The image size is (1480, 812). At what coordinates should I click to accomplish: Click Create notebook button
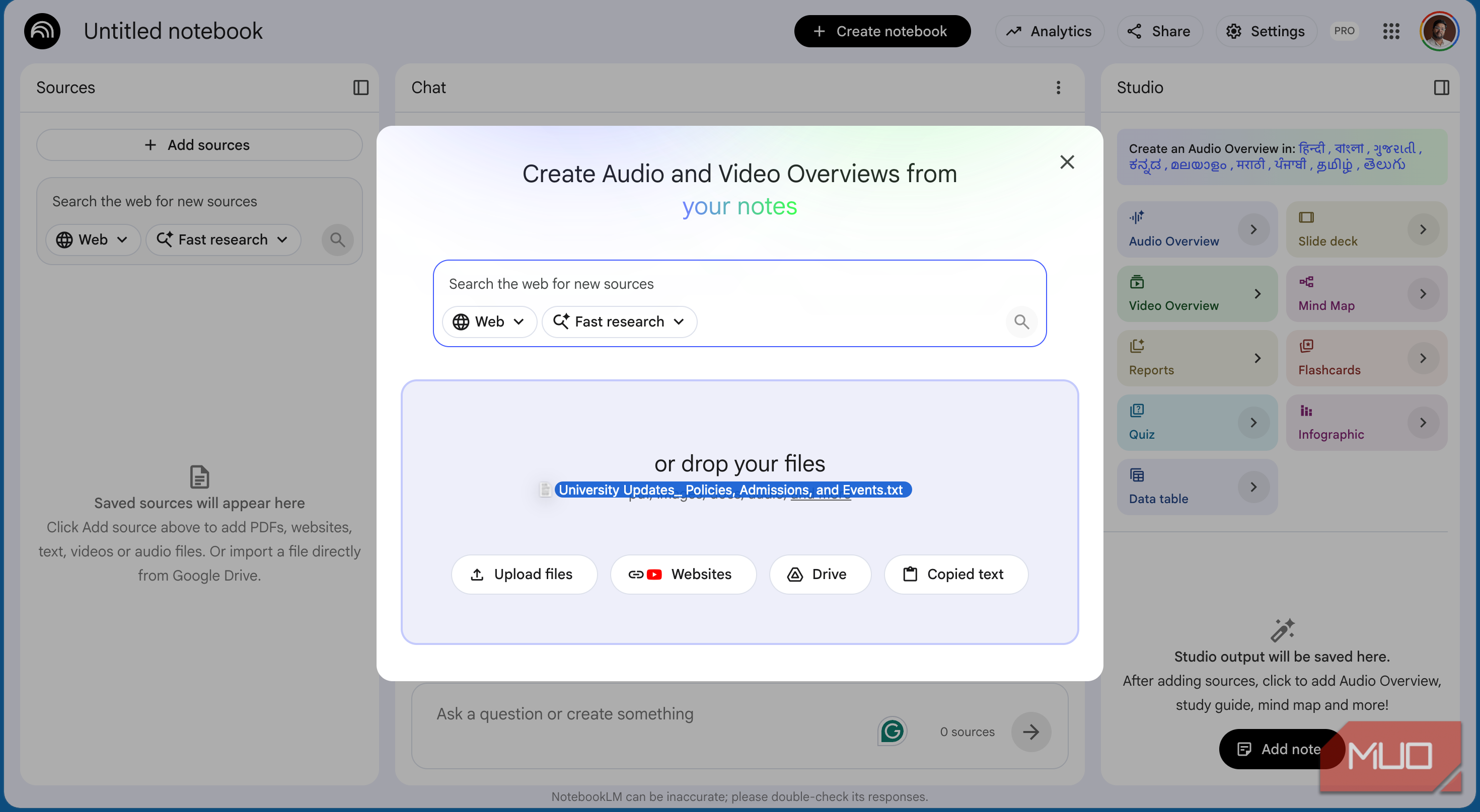click(x=882, y=31)
